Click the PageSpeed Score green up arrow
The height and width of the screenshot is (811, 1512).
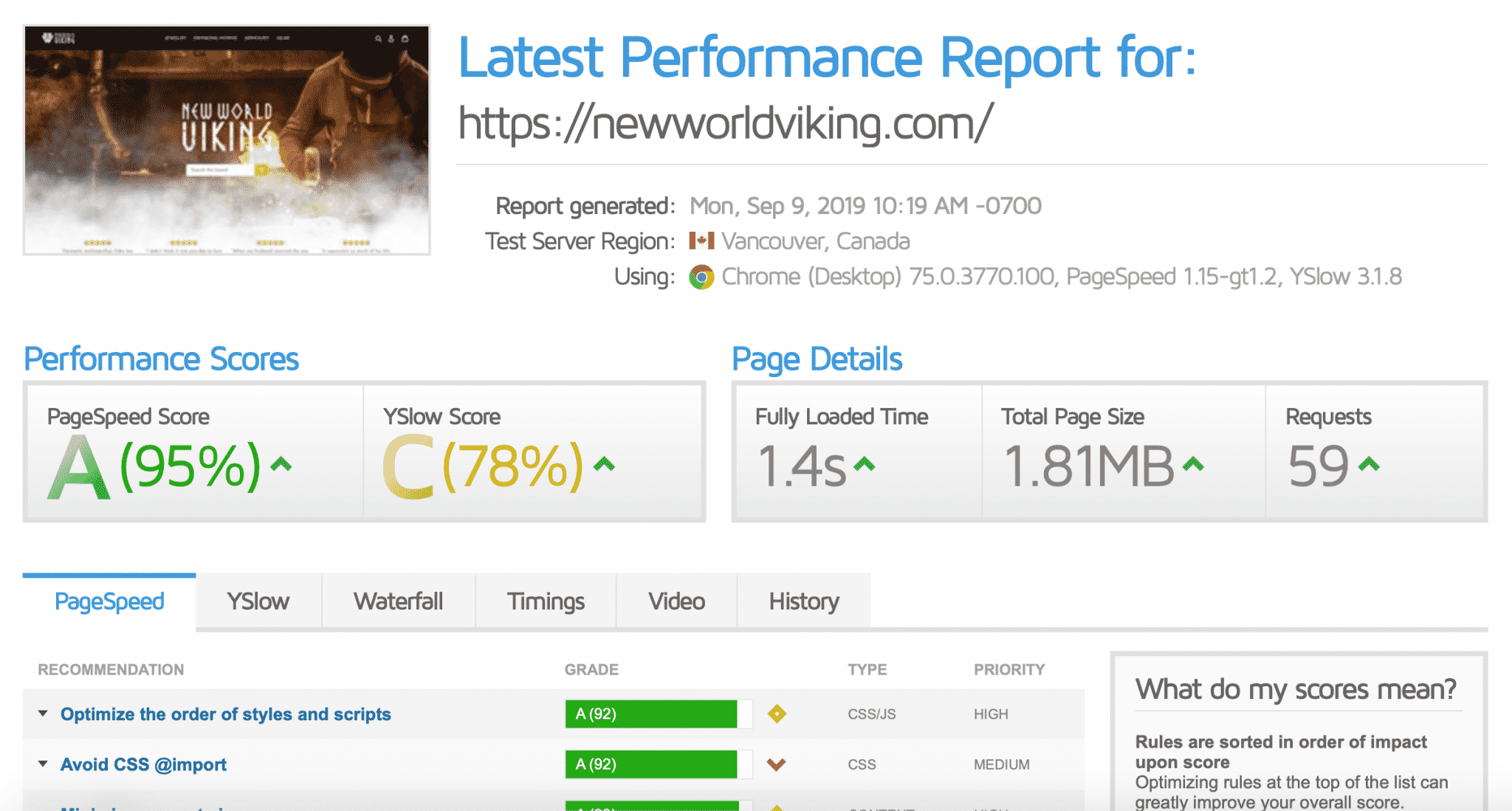coord(281,464)
